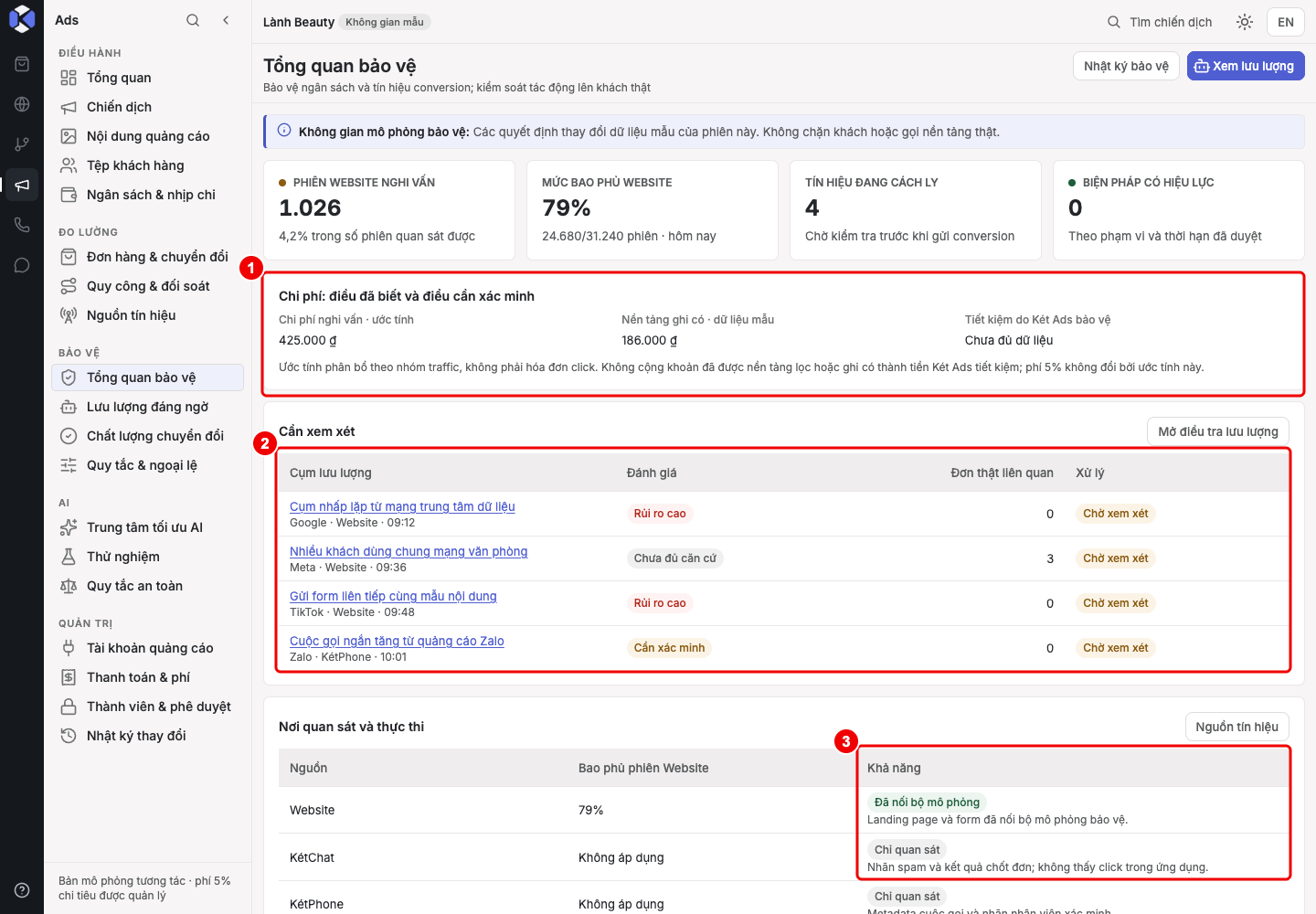The image size is (1316, 914).
Task: Open Quy tắc & ngoại lệ
Action: 147,465
